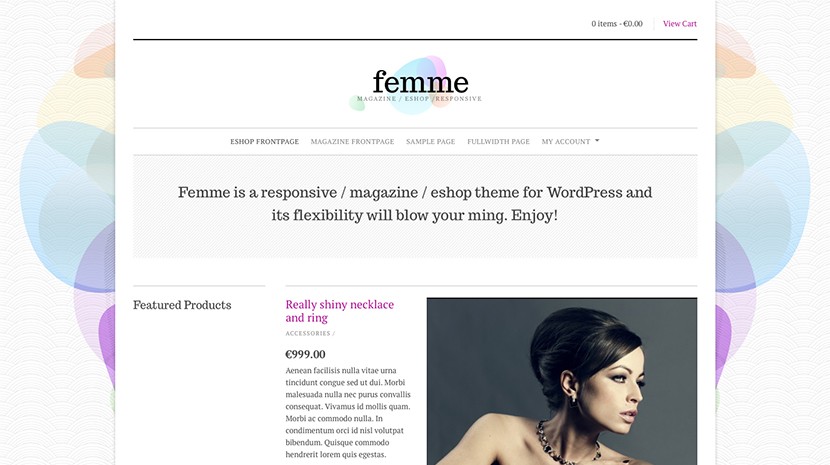This screenshot has width=830, height=465.
Task: Open the Really shiny necklace and ring product title
Action: 339,311
